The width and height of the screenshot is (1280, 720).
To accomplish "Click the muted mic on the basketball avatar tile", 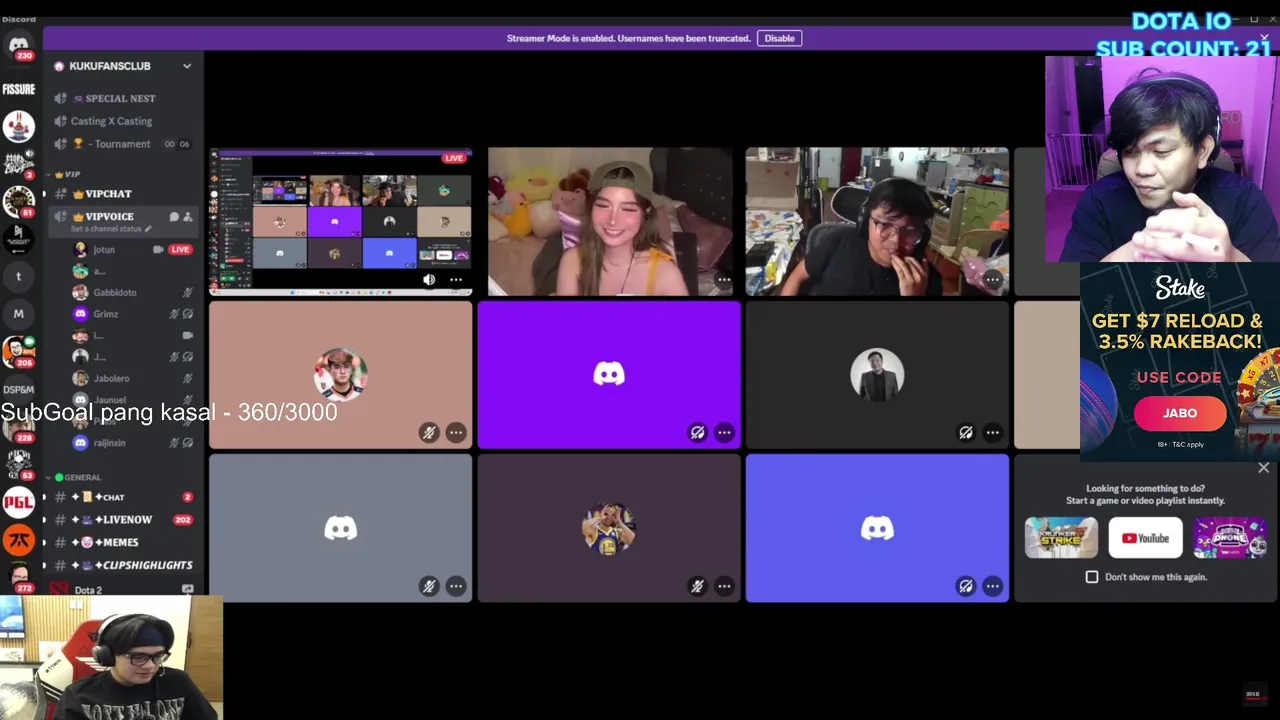I will click(697, 586).
